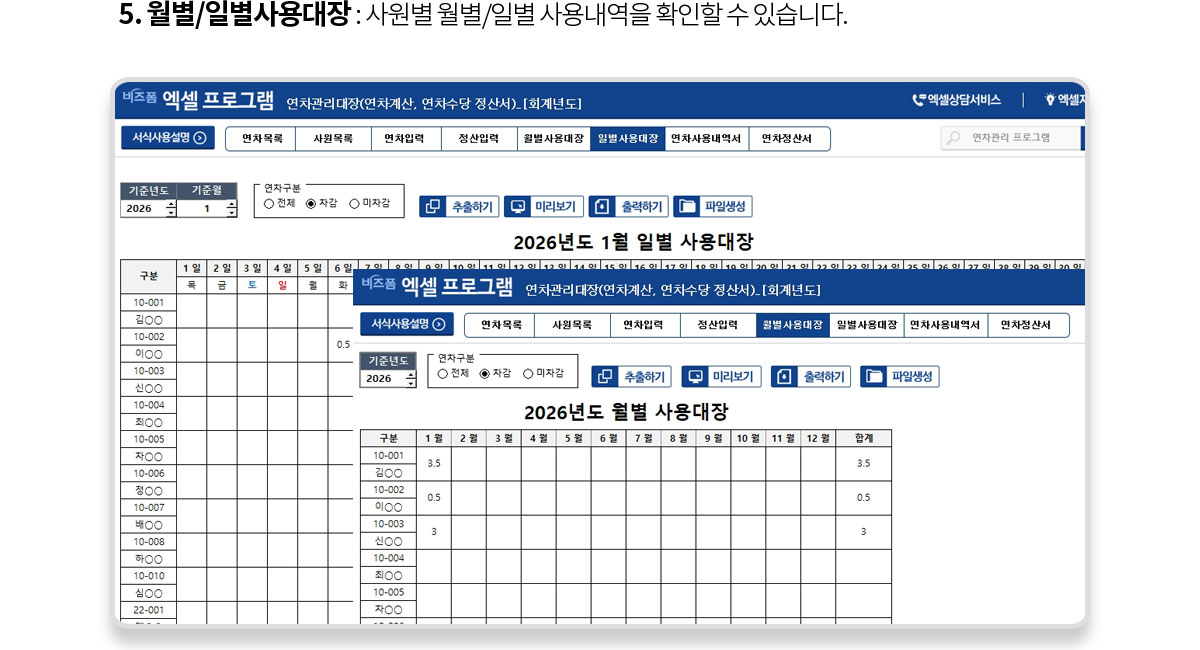This screenshot has width=1200, height=650.
Task: Increase 기준년도 spinner in daily ledger window
Action: pos(171,204)
